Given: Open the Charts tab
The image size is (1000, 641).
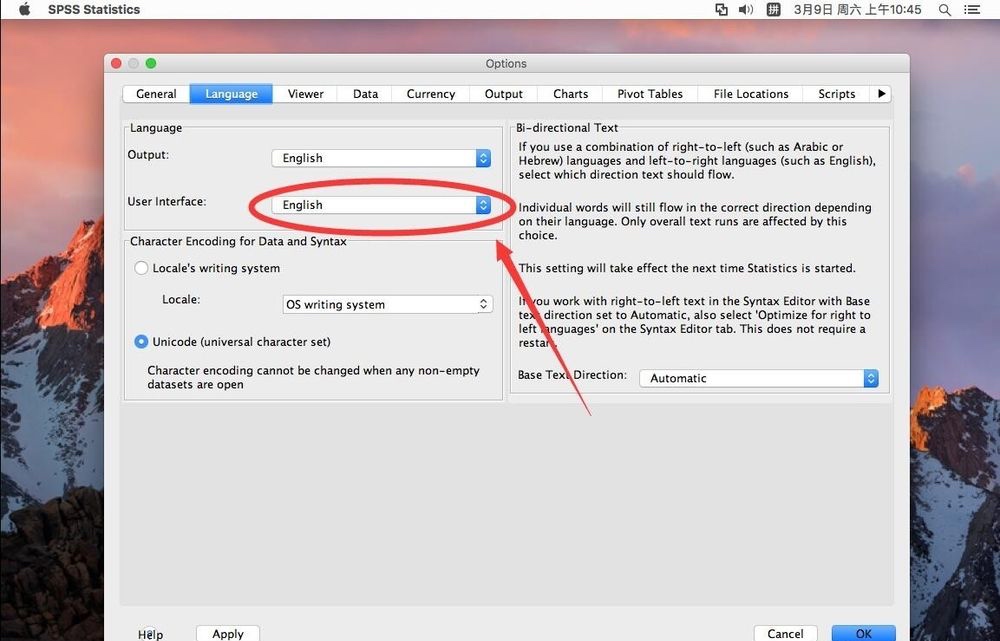Looking at the screenshot, I should (x=571, y=94).
